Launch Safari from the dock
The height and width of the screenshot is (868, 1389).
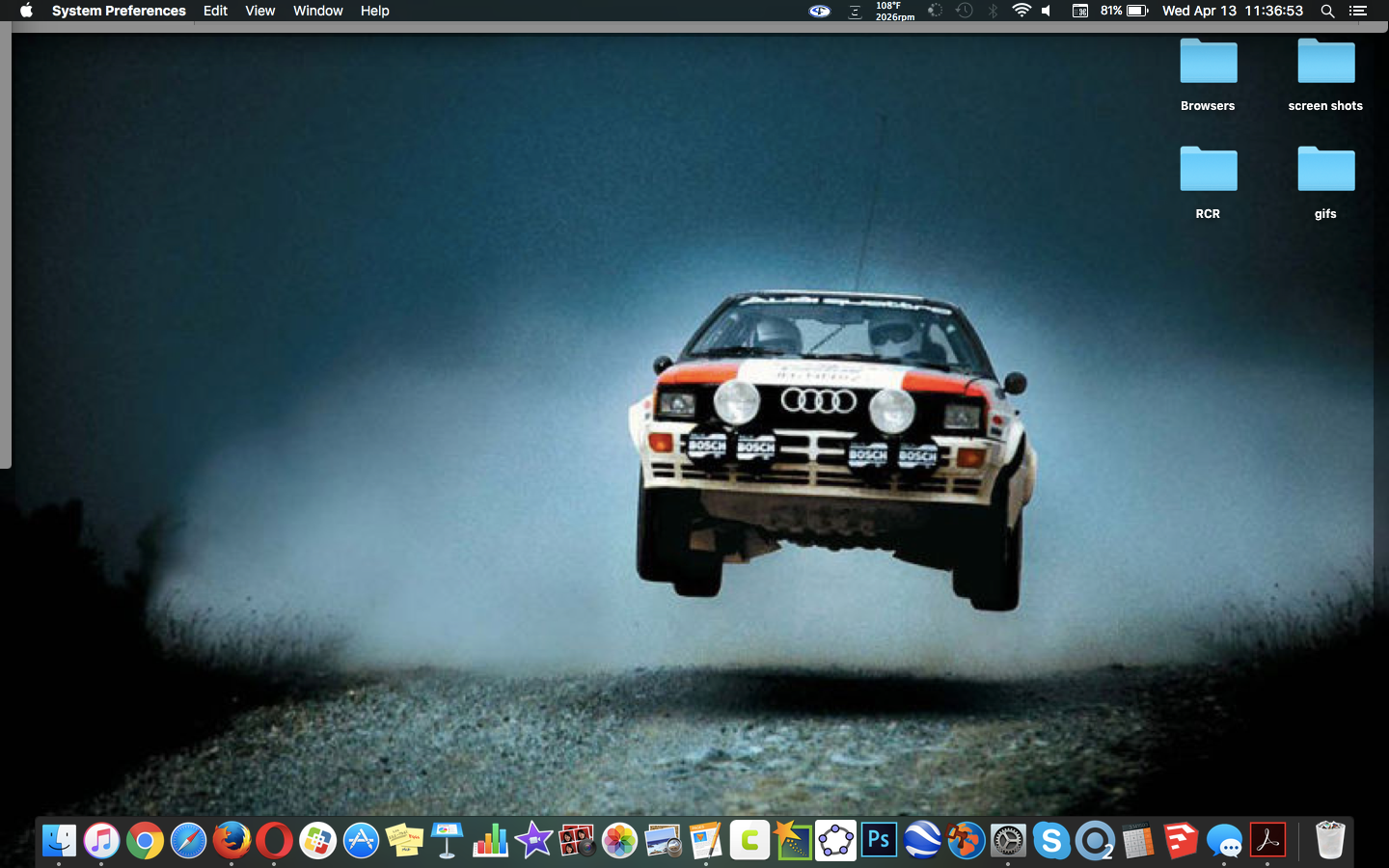coord(188,841)
